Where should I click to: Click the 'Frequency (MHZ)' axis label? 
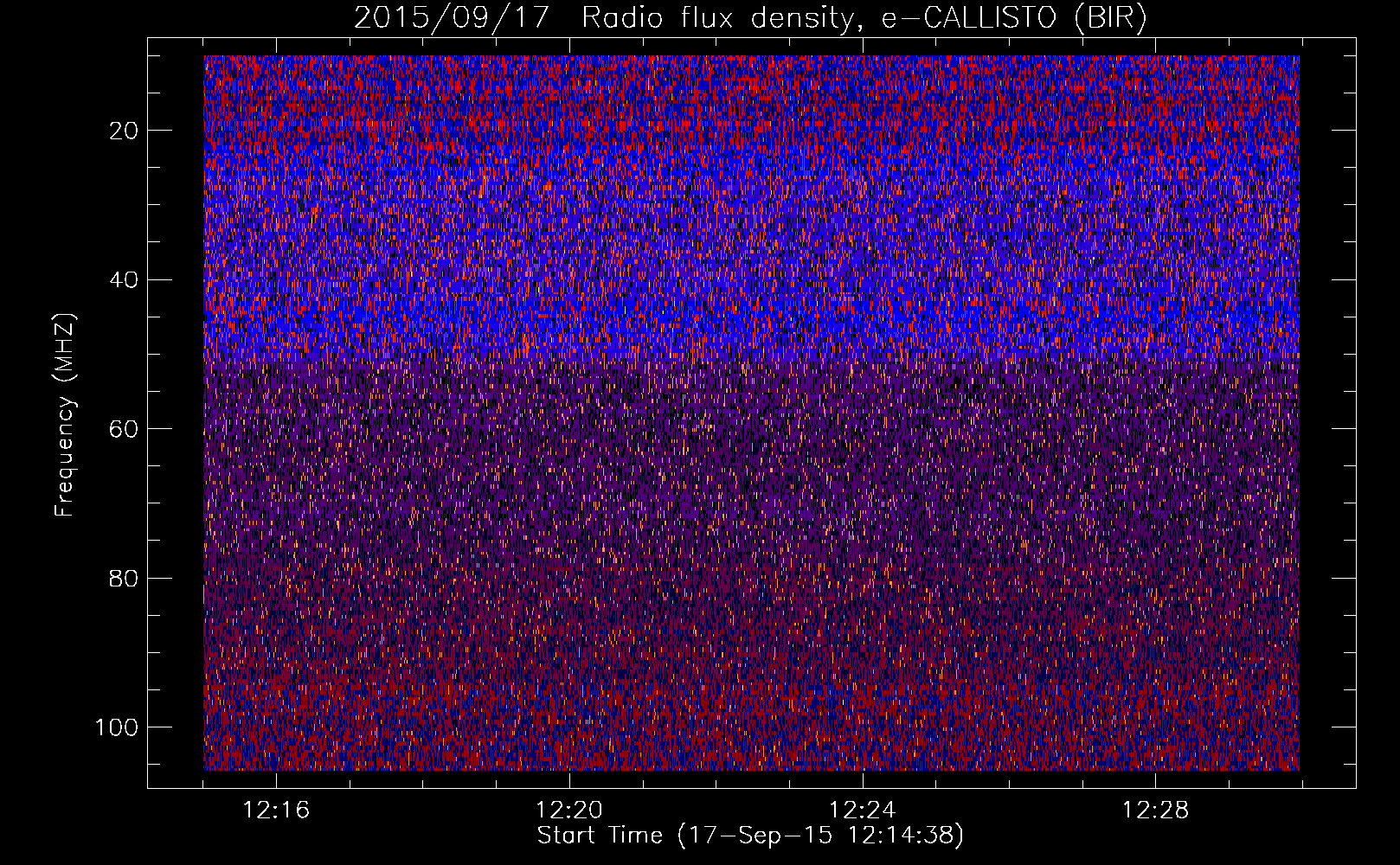click(65, 414)
